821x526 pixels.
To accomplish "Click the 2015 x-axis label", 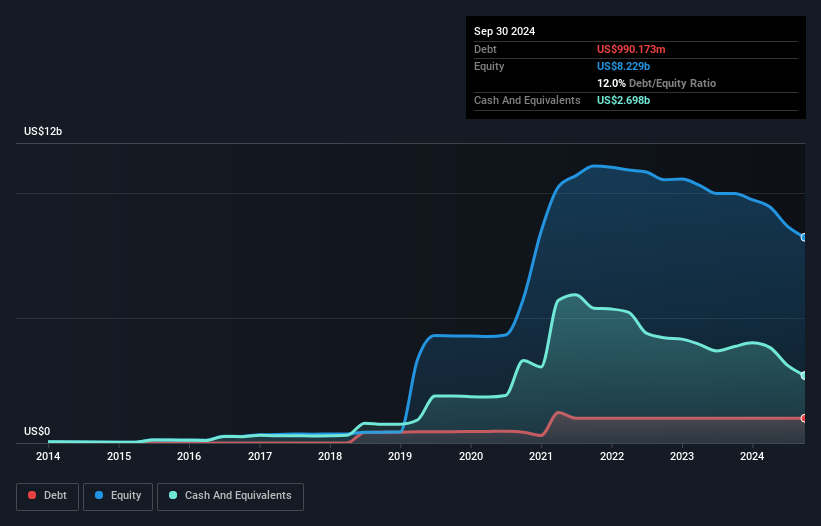I will pyautogui.click(x=119, y=456).
